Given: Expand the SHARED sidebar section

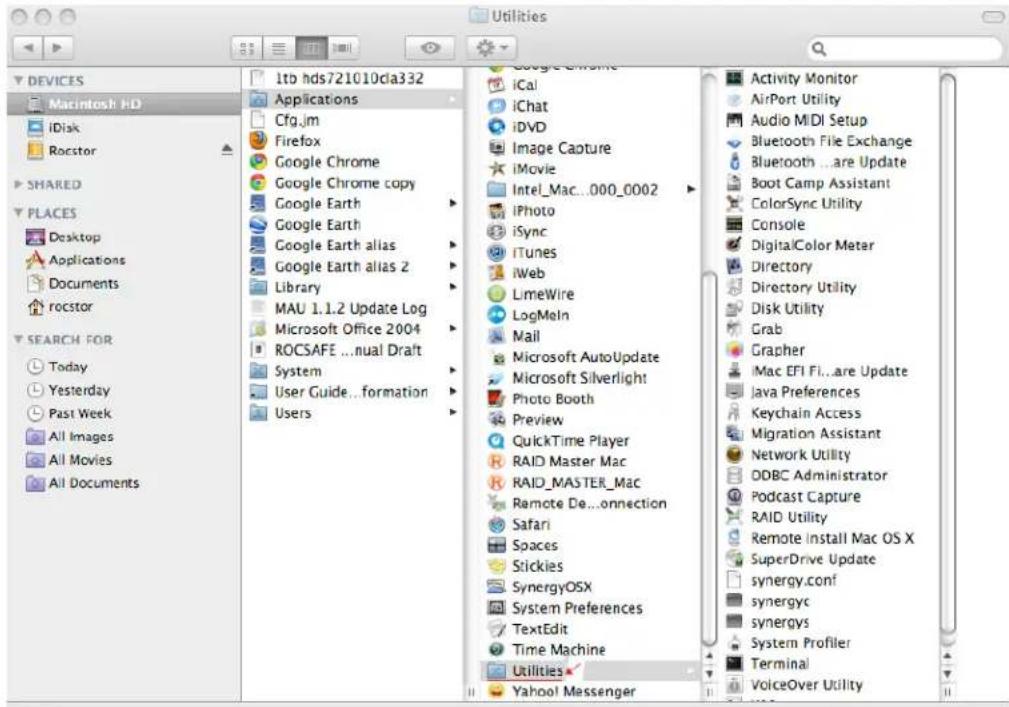Looking at the screenshot, I should [x=19, y=185].
